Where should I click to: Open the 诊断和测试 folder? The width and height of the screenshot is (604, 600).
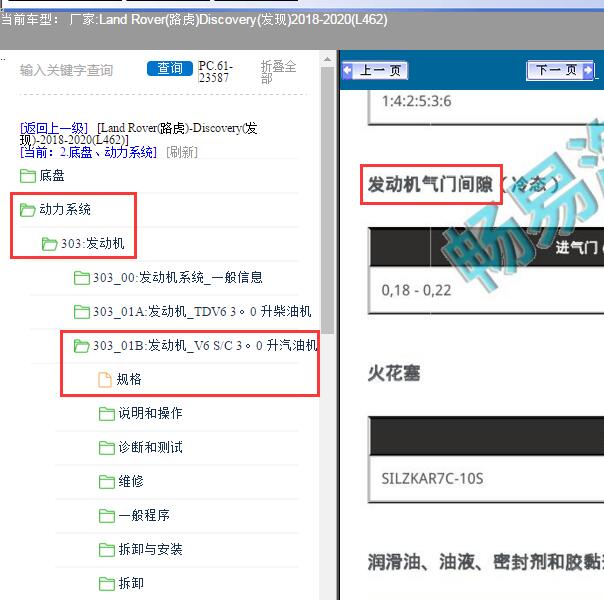tap(150, 447)
